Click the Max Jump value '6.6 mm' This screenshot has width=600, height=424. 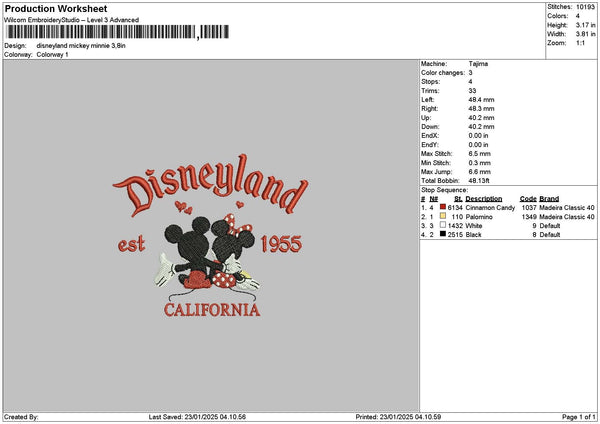(479, 172)
